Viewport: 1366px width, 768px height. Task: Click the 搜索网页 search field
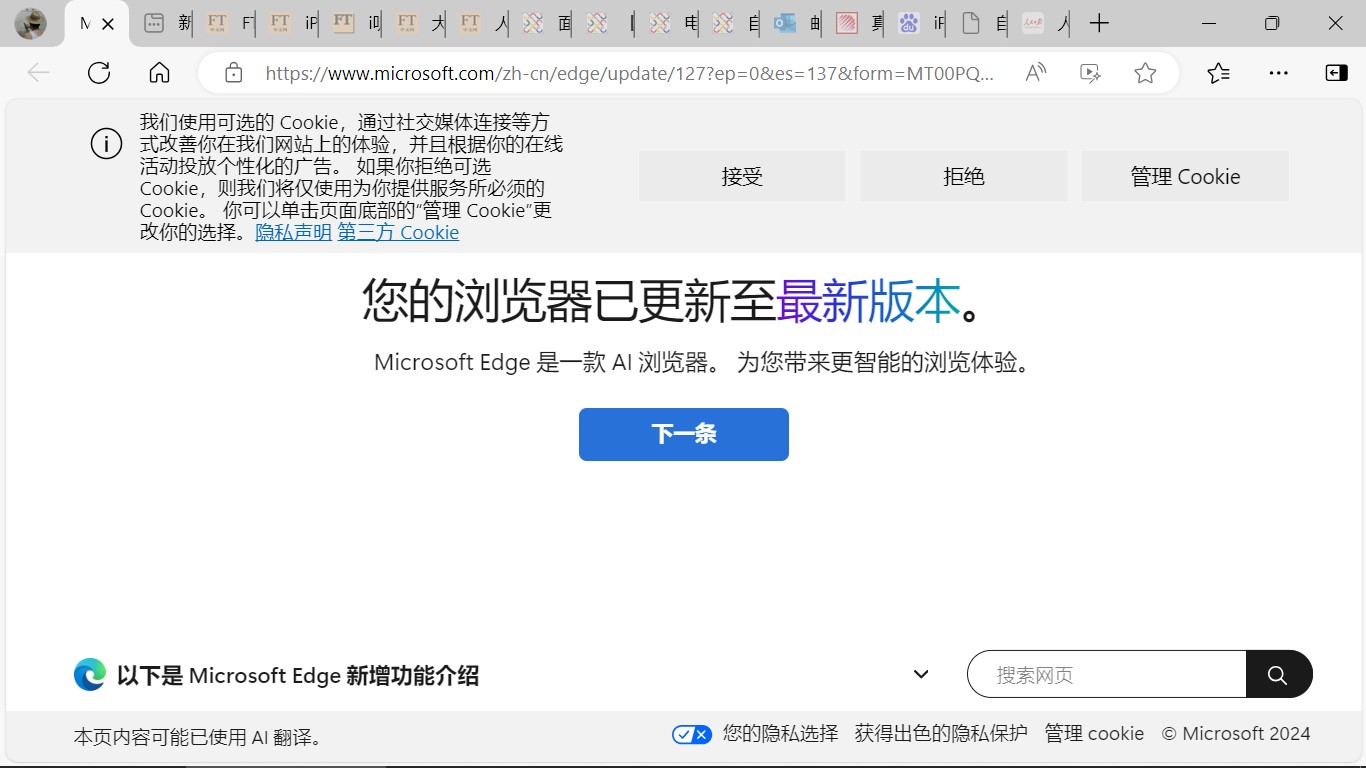pyautogui.click(x=1107, y=674)
